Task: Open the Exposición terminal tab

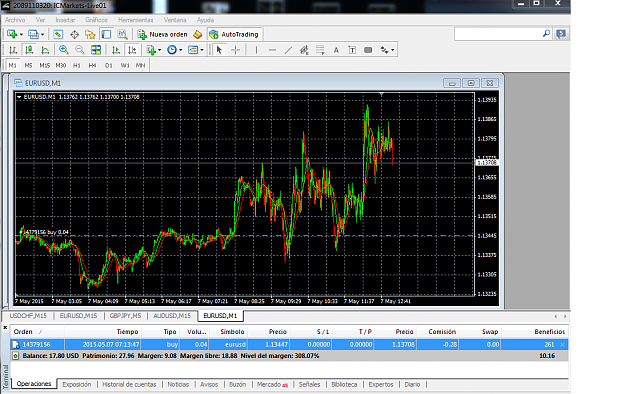Action: 77,384
